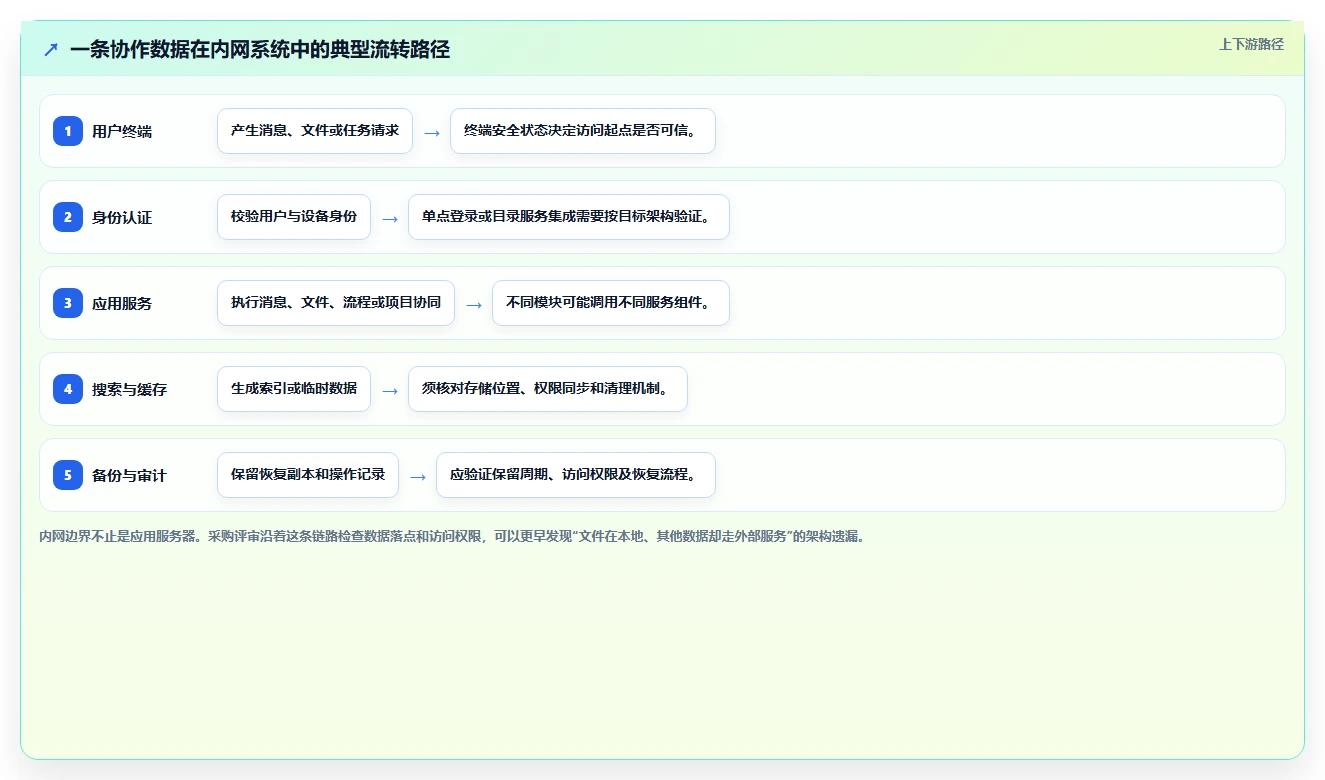This screenshot has width=1325, height=780.
Task: Click the 不同模块可能调用不同服务组件 box
Action: [611, 303]
